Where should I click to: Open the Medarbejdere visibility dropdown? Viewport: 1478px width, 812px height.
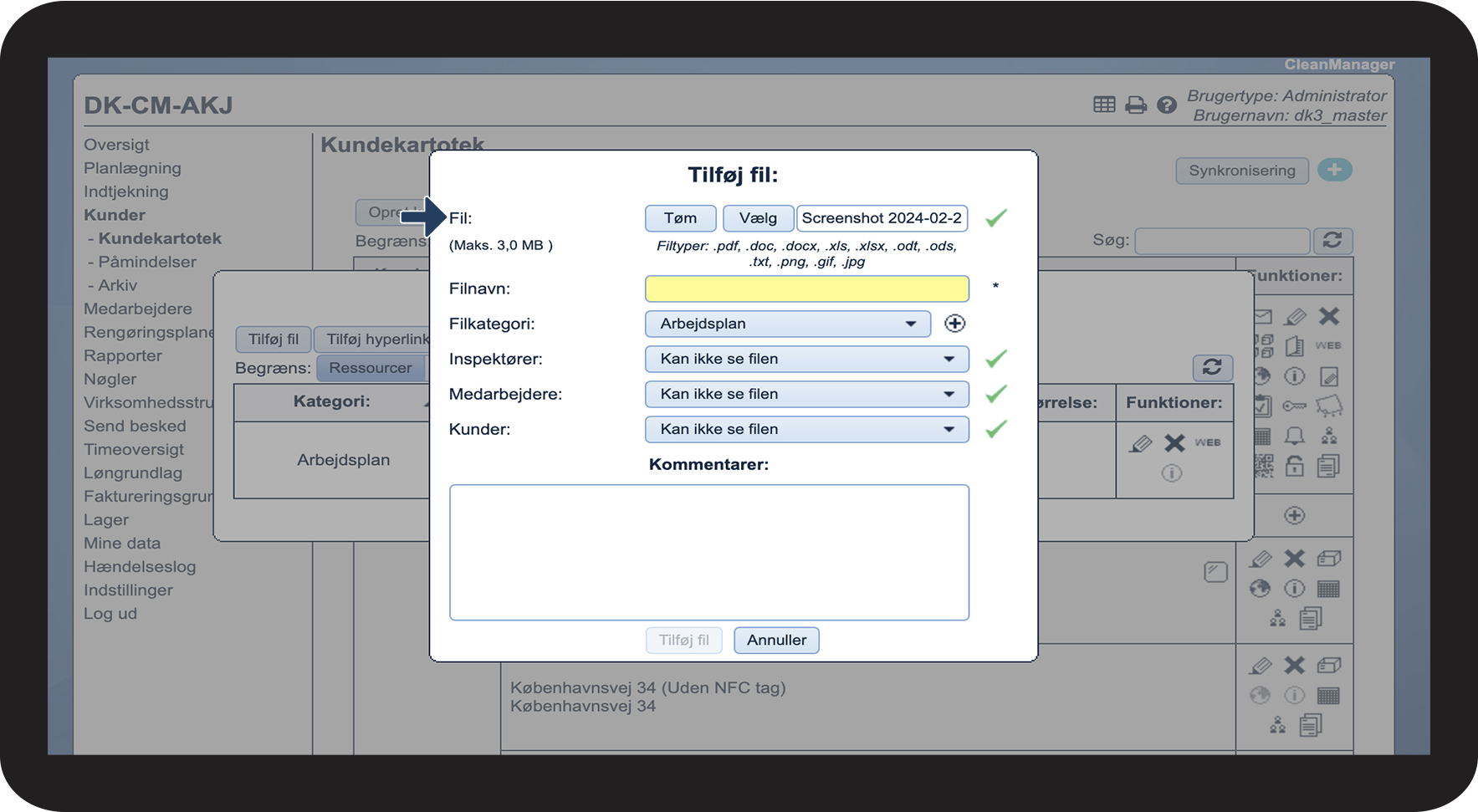pos(806,394)
